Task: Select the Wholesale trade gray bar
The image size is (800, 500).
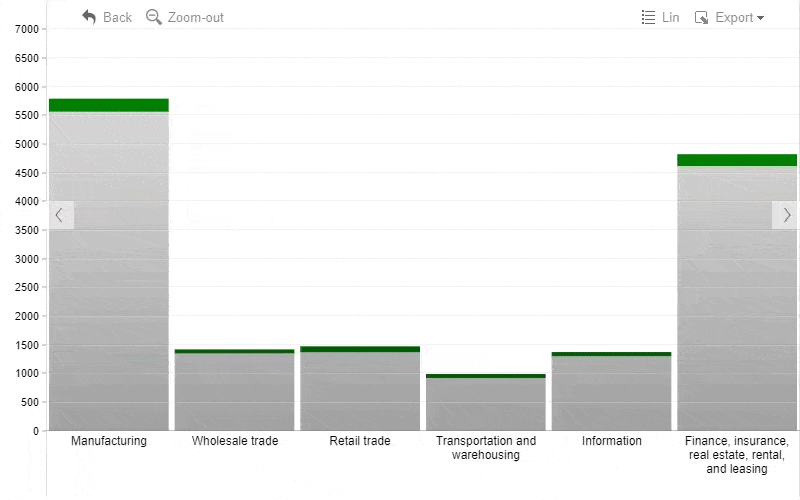Action: tap(235, 392)
